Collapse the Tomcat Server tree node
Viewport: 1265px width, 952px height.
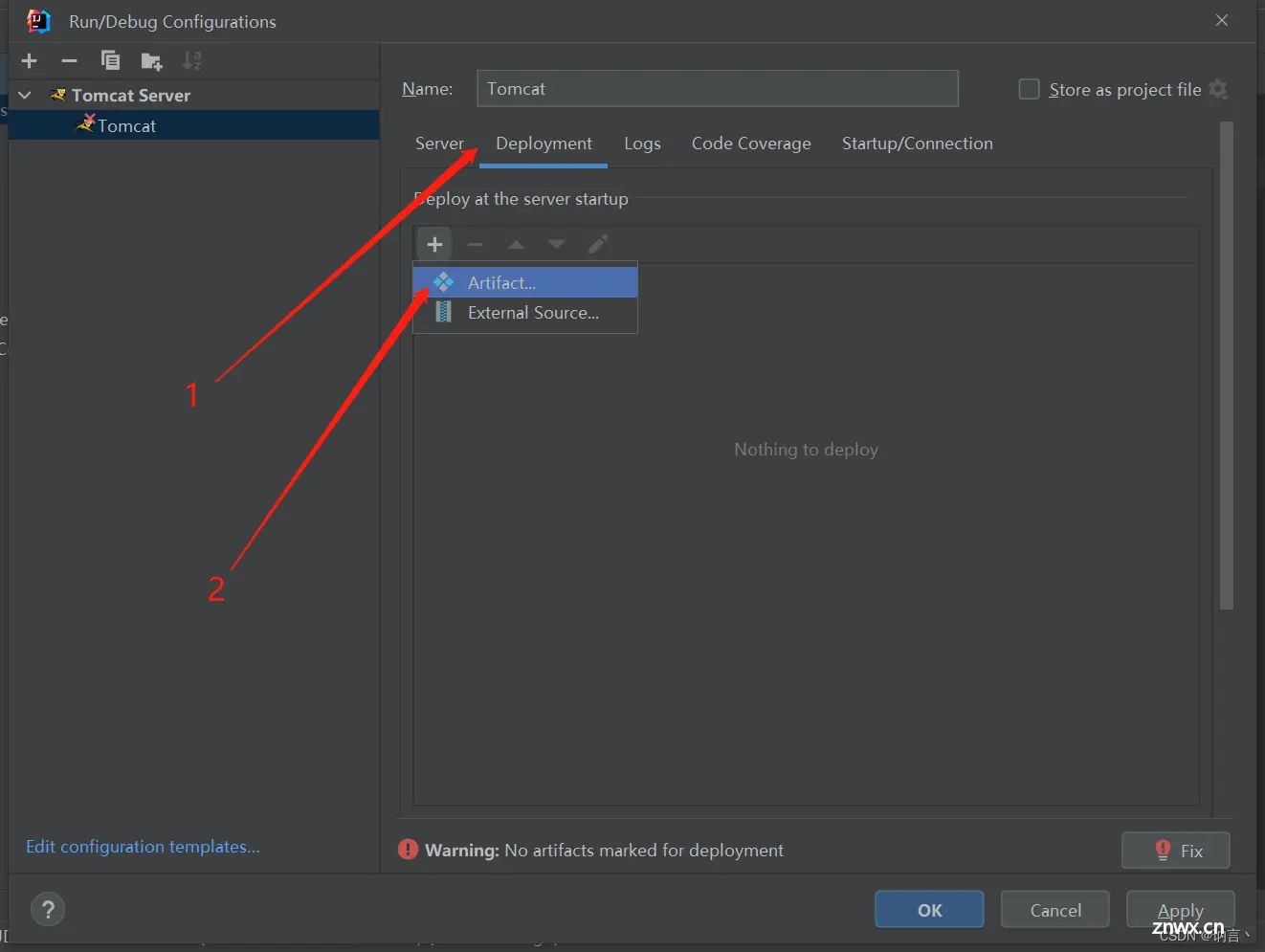pyautogui.click(x=26, y=95)
